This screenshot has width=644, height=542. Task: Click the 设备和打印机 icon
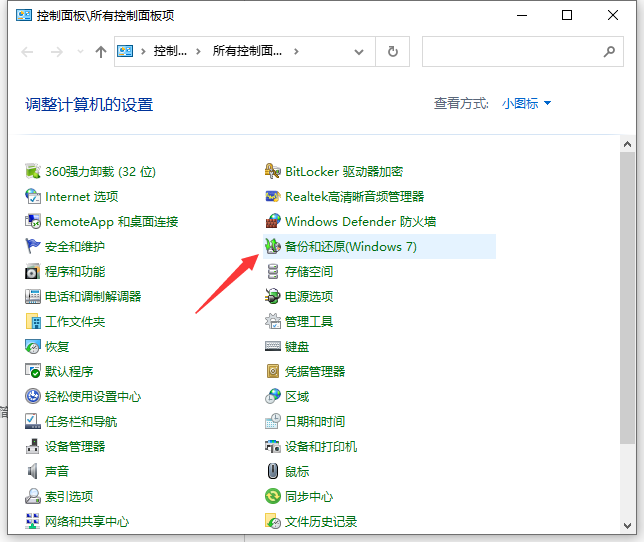coord(273,447)
